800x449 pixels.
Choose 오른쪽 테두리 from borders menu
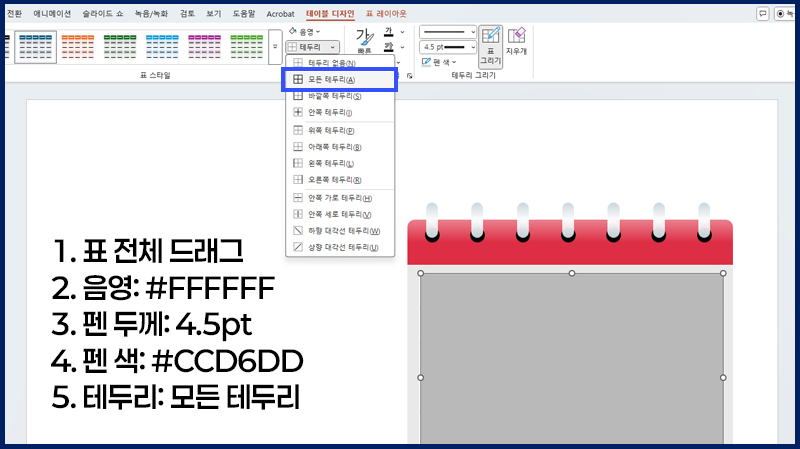[x=340, y=180]
